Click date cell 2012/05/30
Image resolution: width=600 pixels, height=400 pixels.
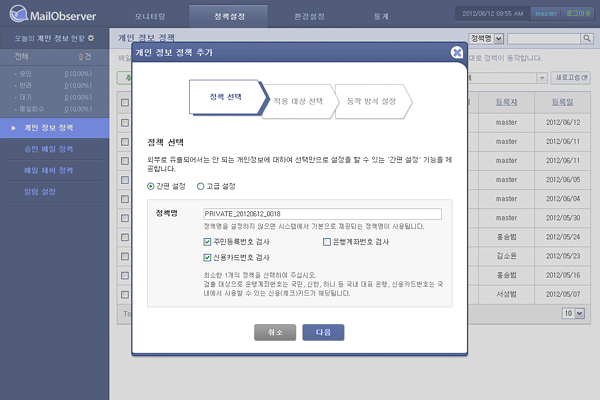563,218
